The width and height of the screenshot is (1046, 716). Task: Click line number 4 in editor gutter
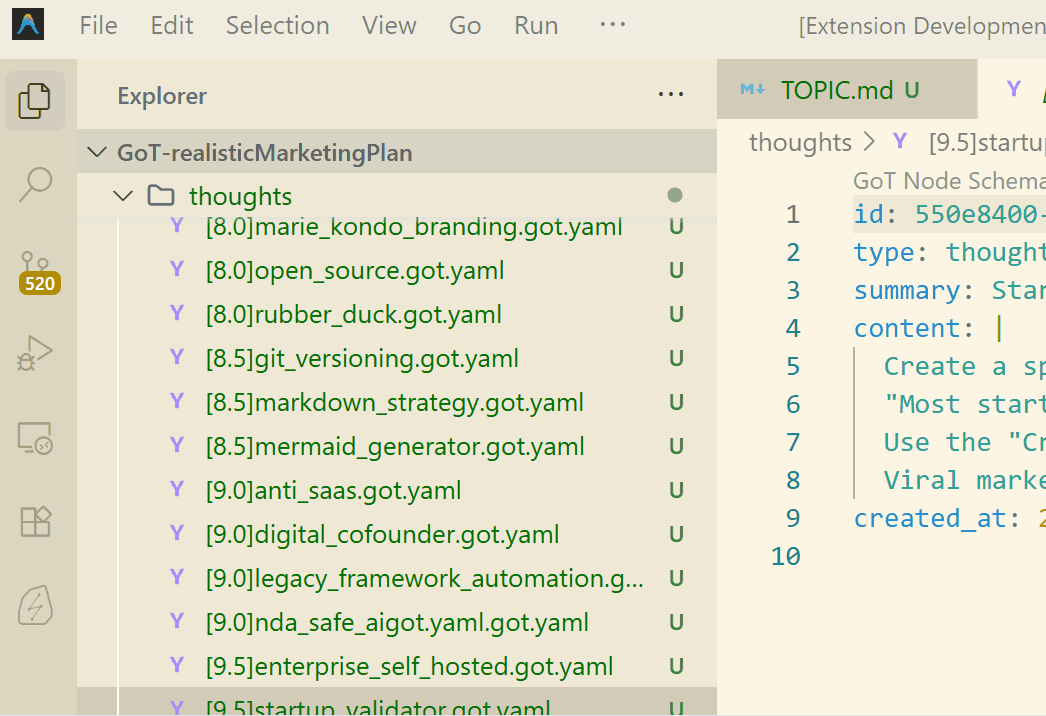click(x=793, y=328)
